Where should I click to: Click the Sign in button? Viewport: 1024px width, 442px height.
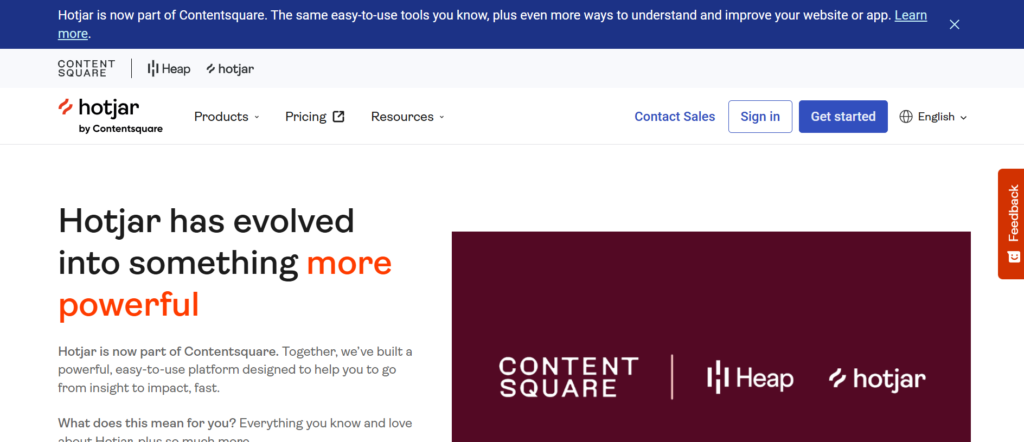[760, 117]
